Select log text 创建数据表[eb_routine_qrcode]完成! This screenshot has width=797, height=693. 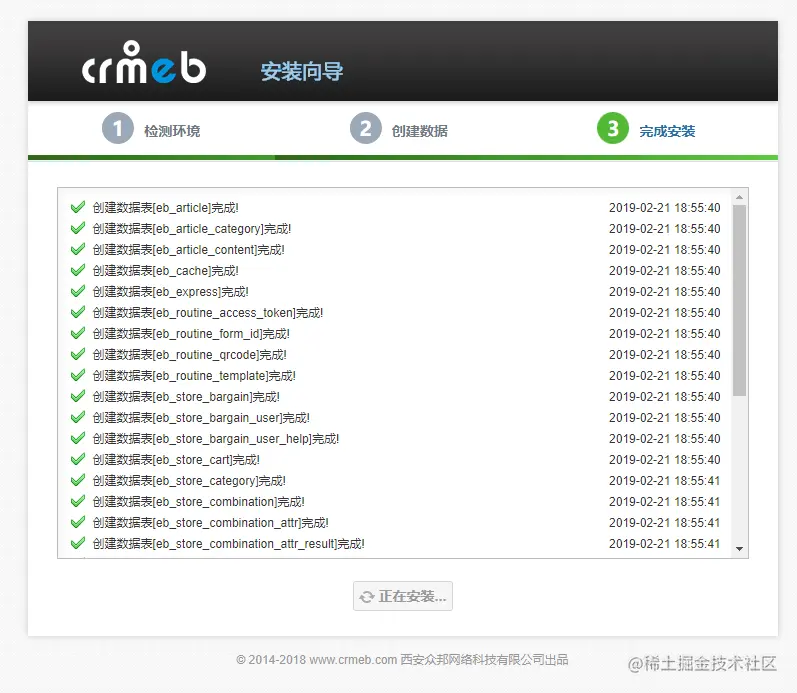(x=190, y=355)
